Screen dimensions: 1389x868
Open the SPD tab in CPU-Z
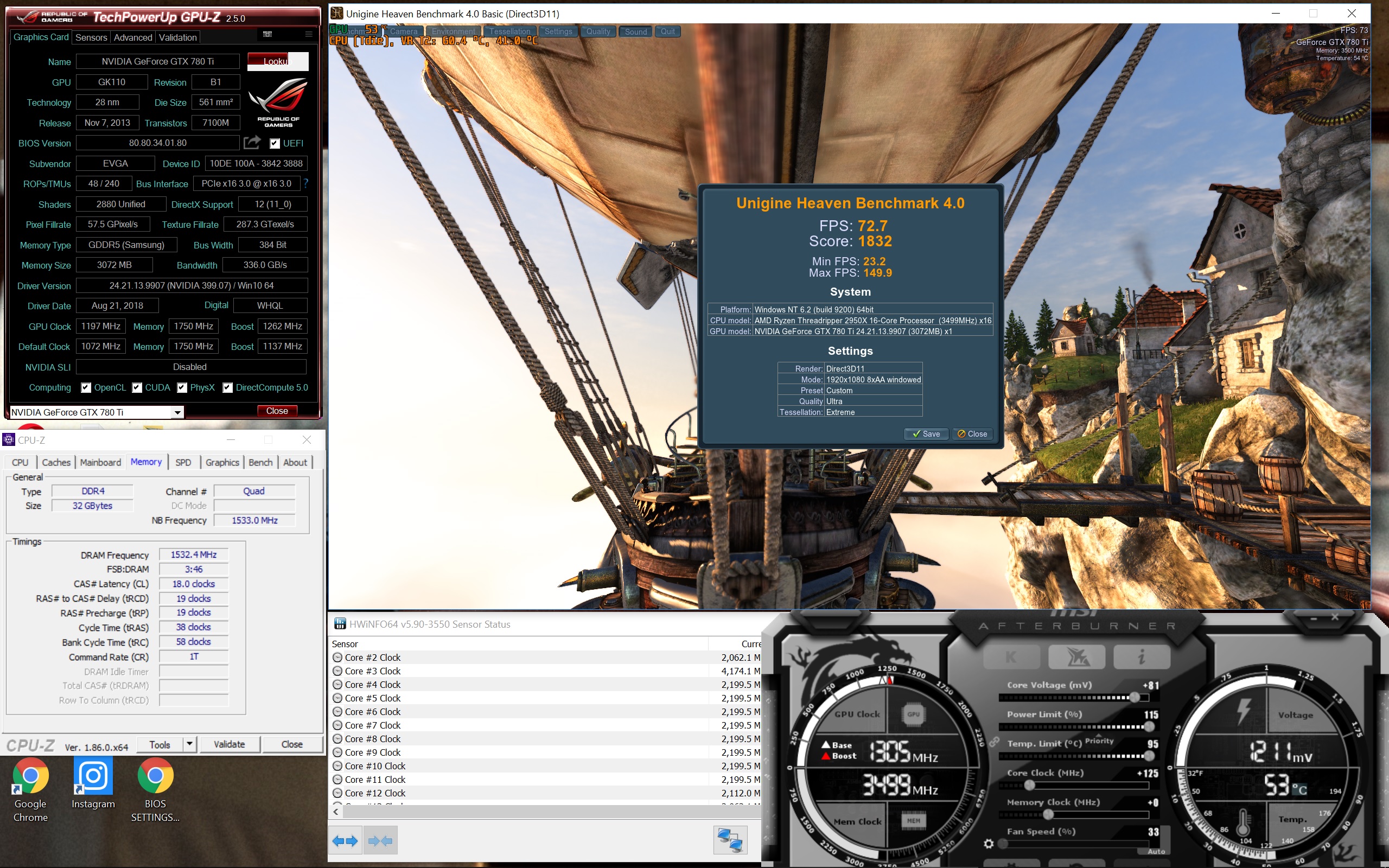click(x=183, y=463)
